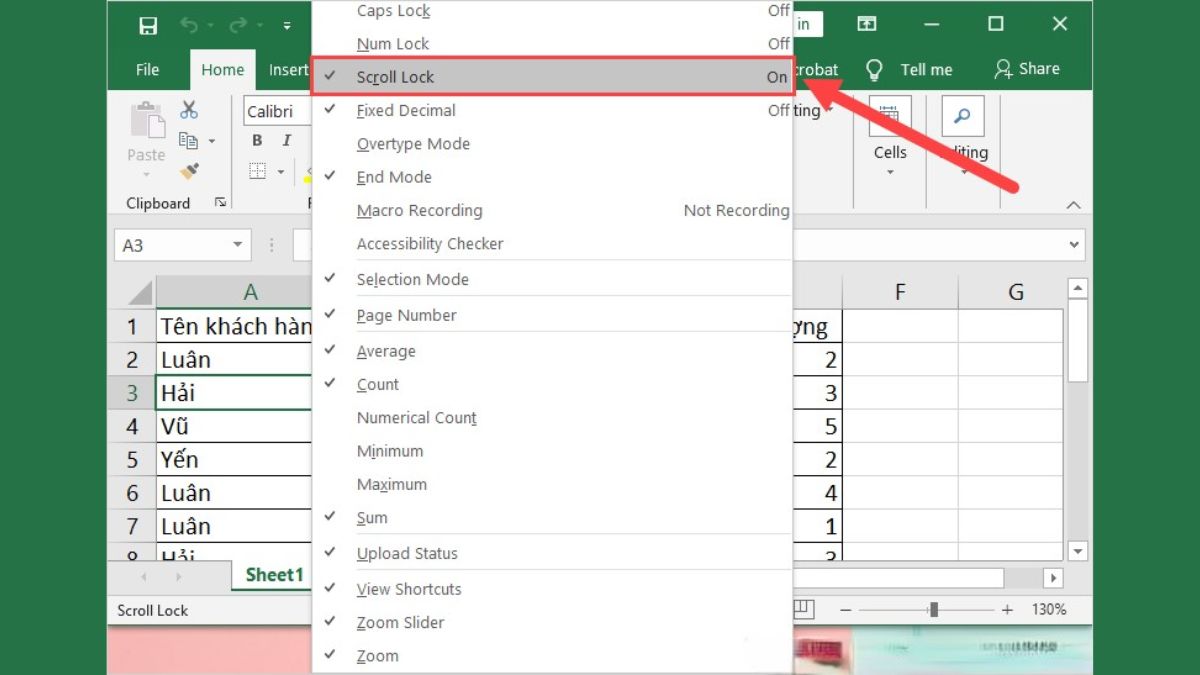The image size is (1200, 675).
Task: Open the Clipboard dialog launcher
Action: coord(220,203)
